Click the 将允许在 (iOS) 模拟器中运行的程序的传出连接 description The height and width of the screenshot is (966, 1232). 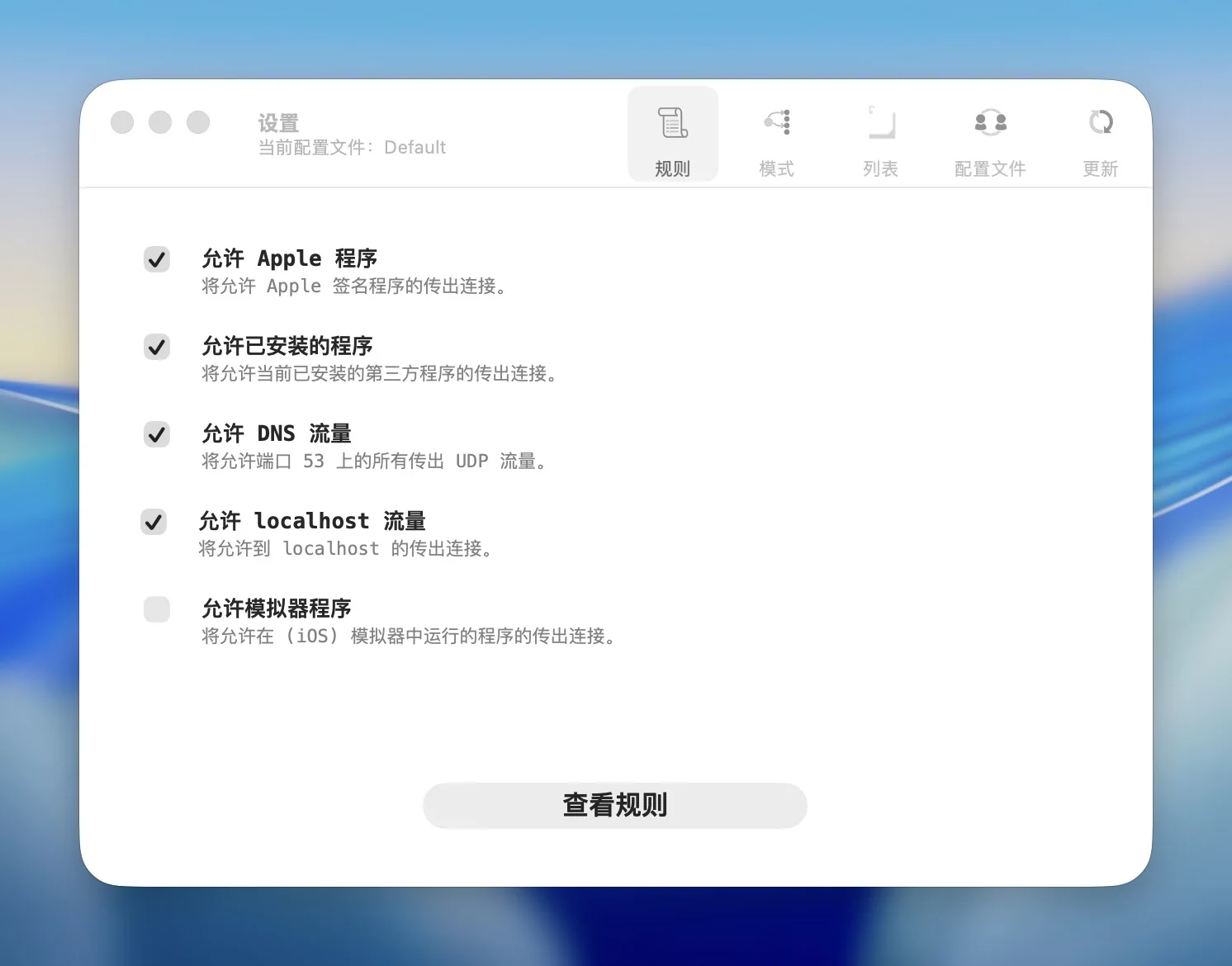click(410, 636)
